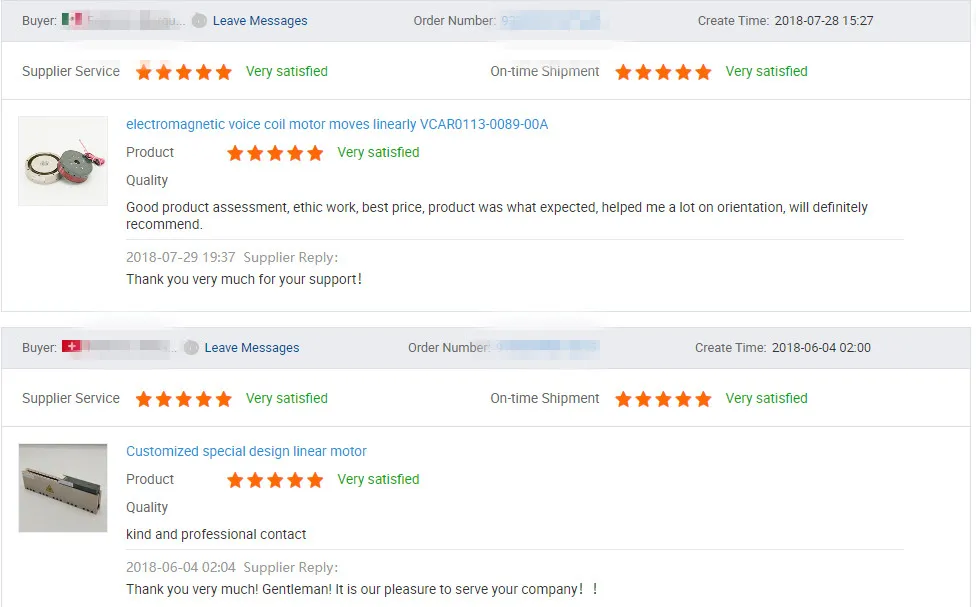View the linear motor product thumbnail
This screenshot has height=607, width=976.
pyautogui.click(x=63, y=488)
